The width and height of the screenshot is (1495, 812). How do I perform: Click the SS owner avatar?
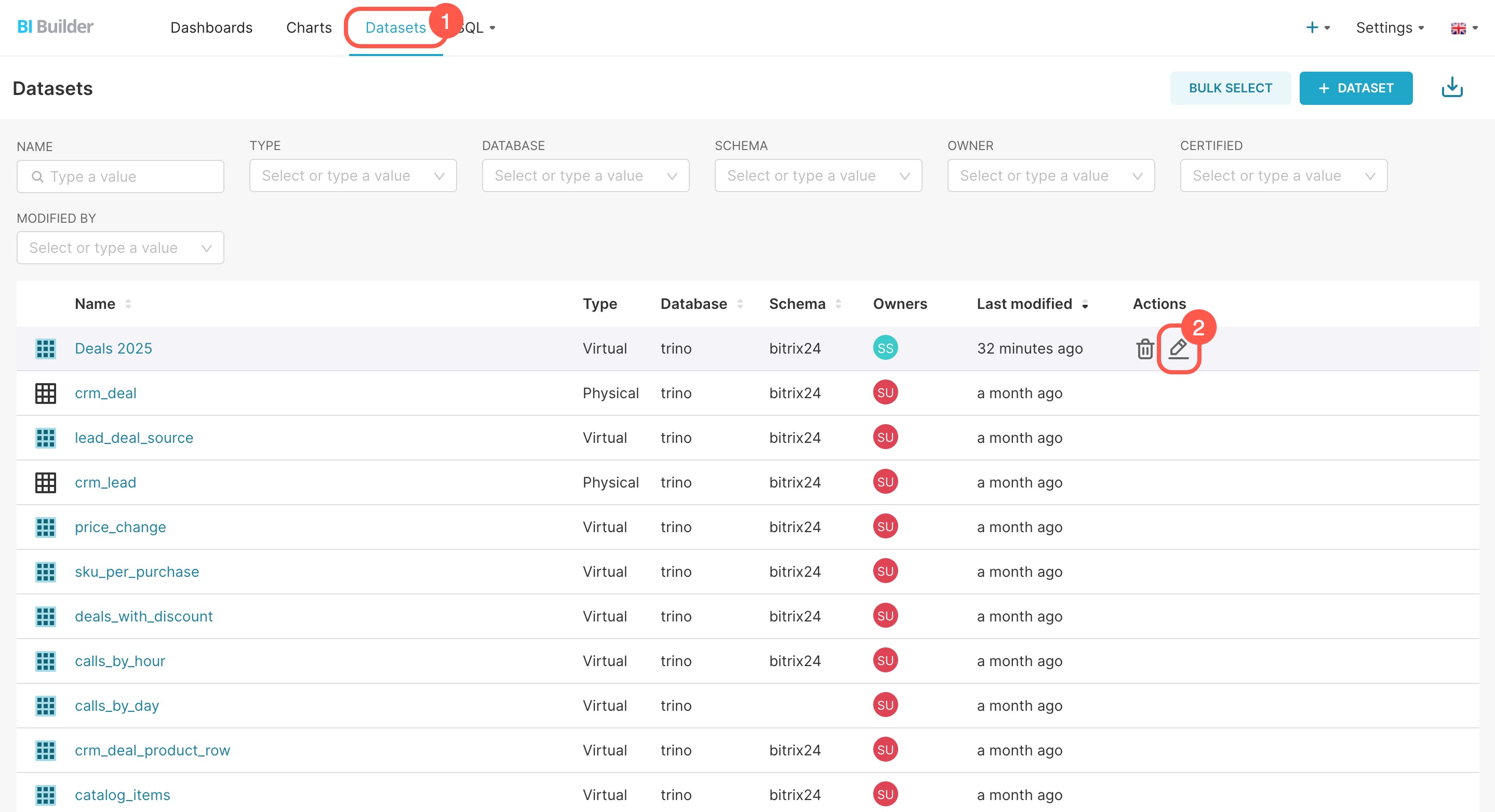point(885,348)
